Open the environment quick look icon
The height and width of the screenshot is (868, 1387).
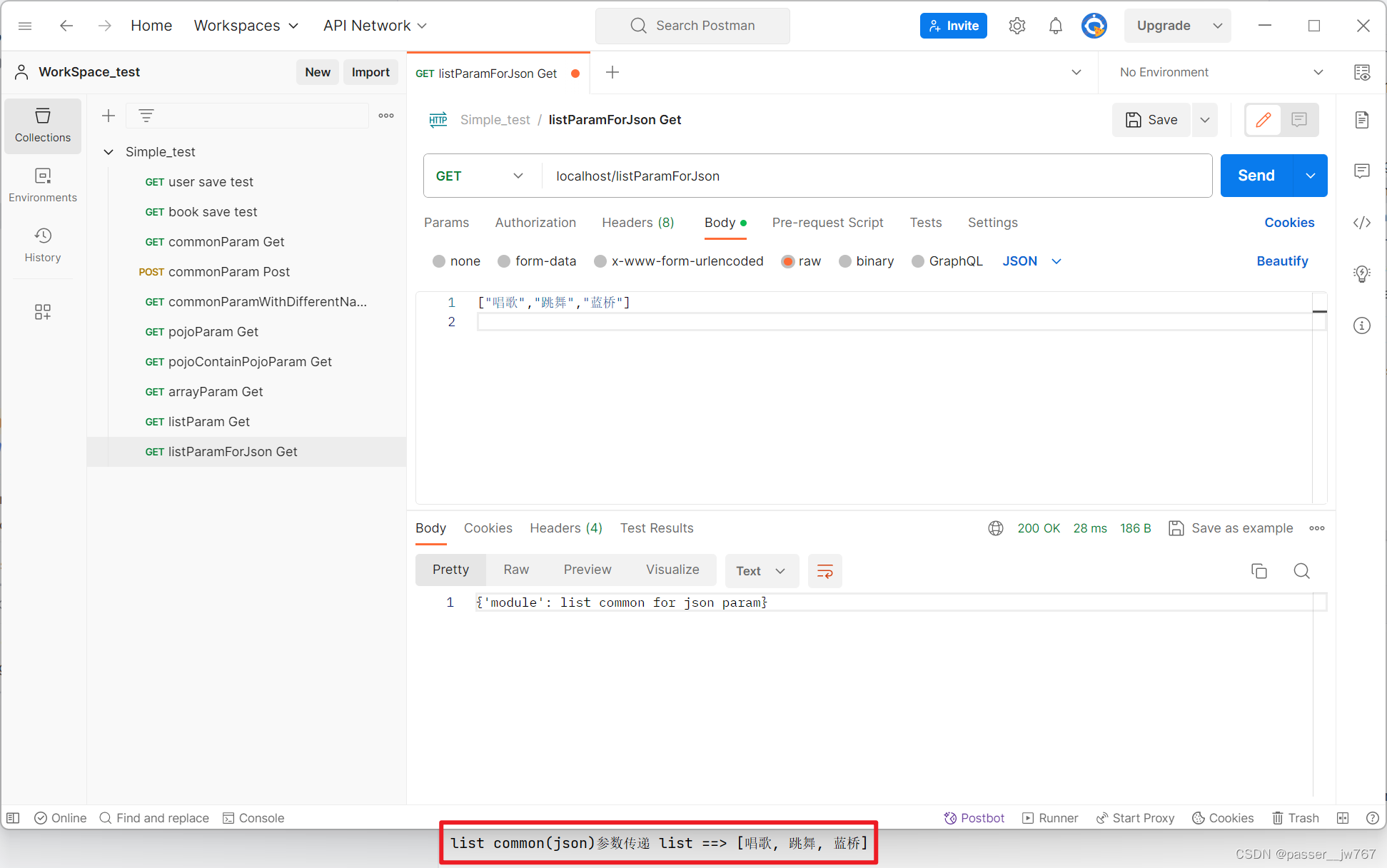tap(1362, 72)
